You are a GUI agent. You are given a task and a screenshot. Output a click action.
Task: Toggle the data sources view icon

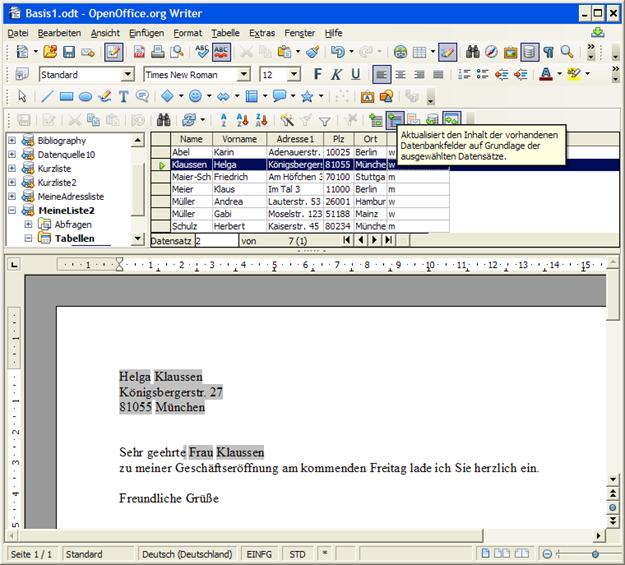[x=529, y=52]
